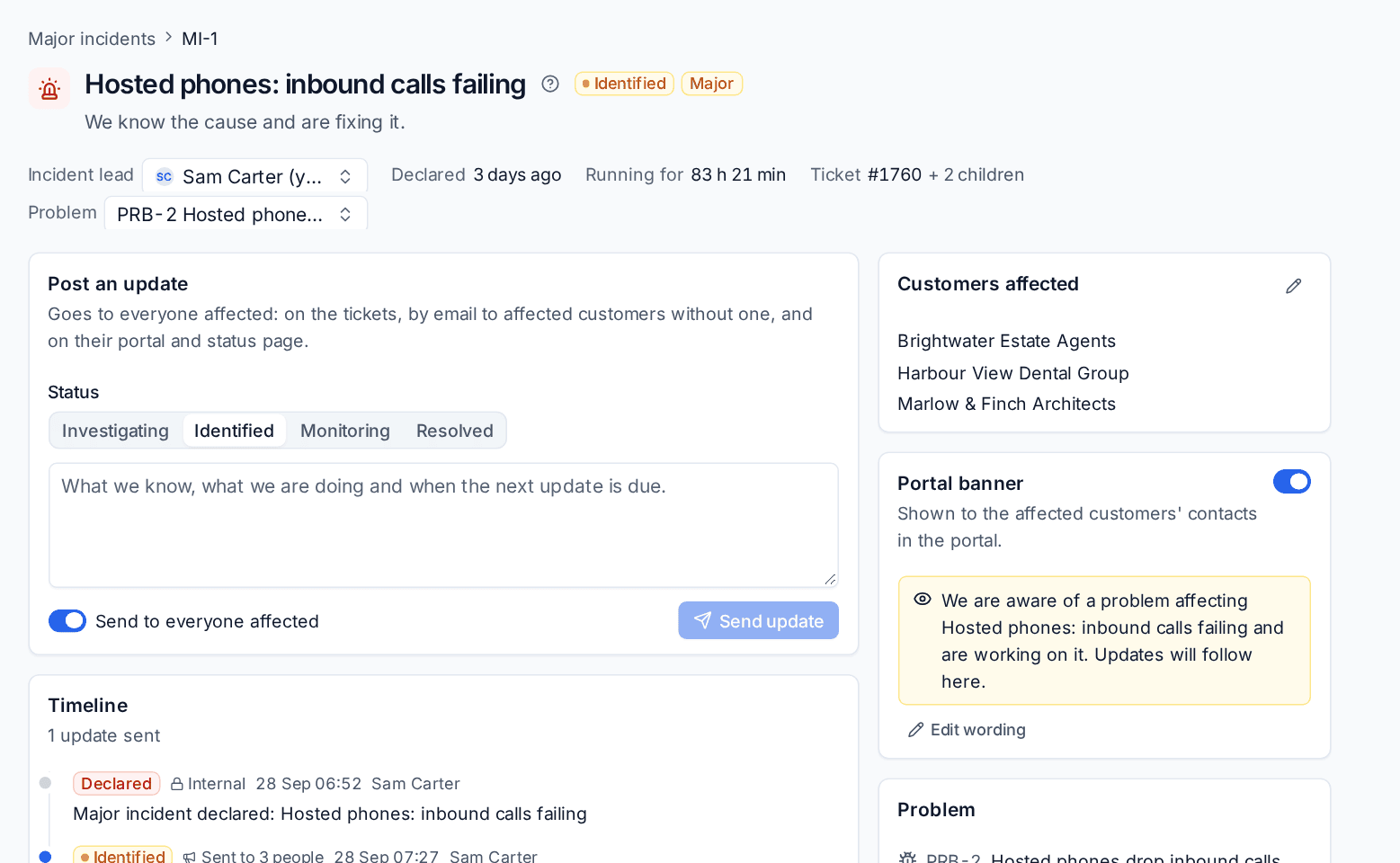Click the yellow portal banner preview message
1400x863 pixels.
(1104, 641)
